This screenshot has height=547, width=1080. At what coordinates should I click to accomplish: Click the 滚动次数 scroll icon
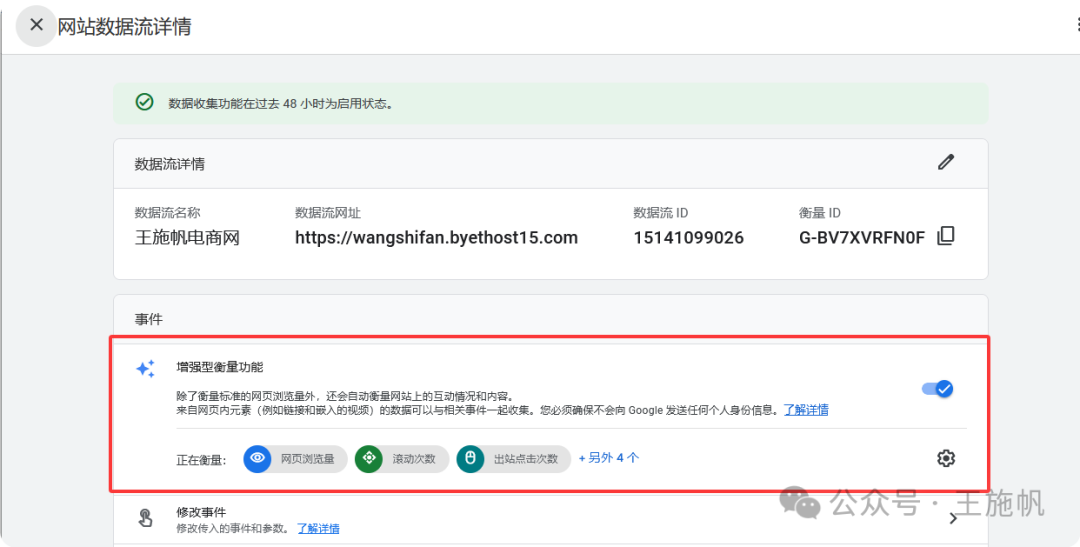click(x=368, y=458)
